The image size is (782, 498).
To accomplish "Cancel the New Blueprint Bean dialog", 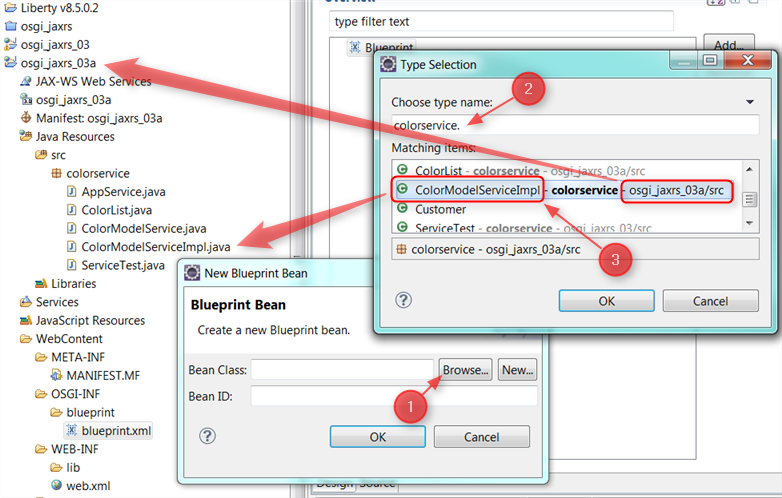I will [481, 437].
